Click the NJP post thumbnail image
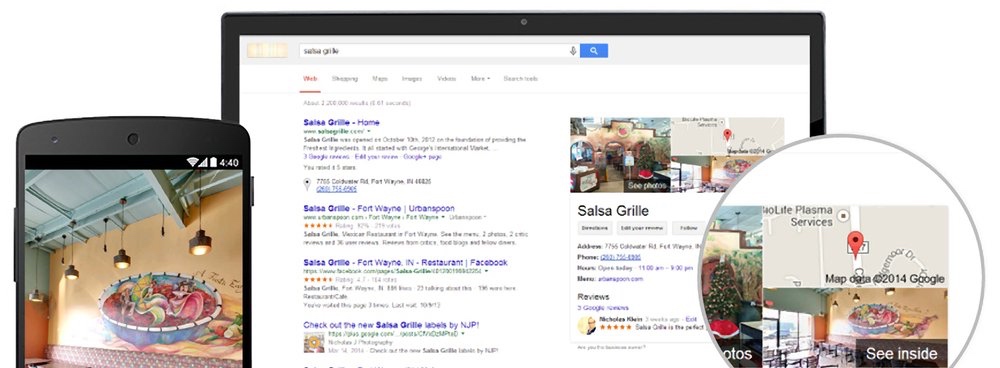This screenshot has height=368, width=1000. coord(314,342)
